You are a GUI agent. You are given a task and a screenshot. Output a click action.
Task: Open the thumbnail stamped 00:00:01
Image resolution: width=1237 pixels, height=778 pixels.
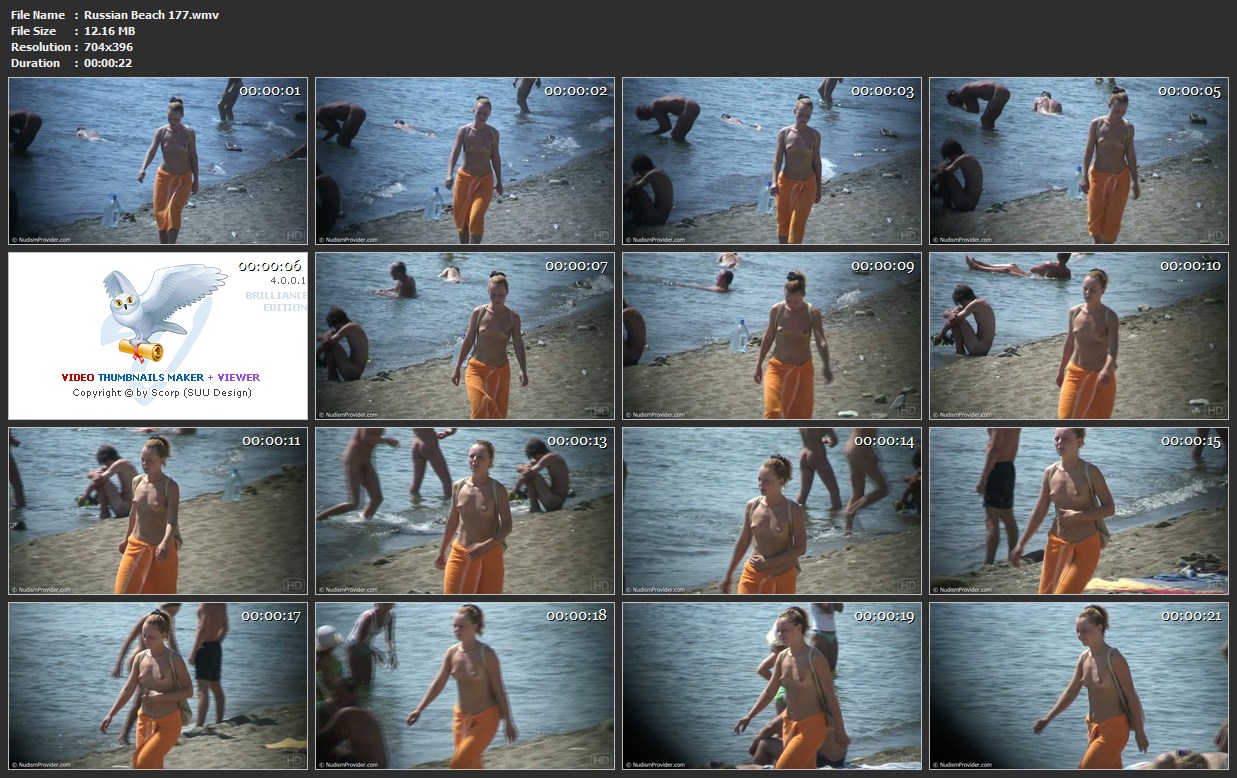pos(158,161)
